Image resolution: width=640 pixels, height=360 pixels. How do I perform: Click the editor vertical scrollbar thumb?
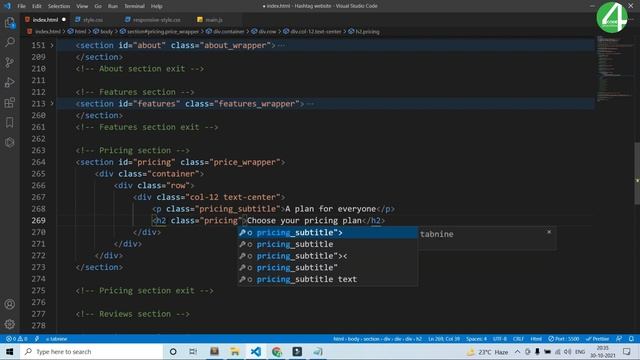[637, 173]
